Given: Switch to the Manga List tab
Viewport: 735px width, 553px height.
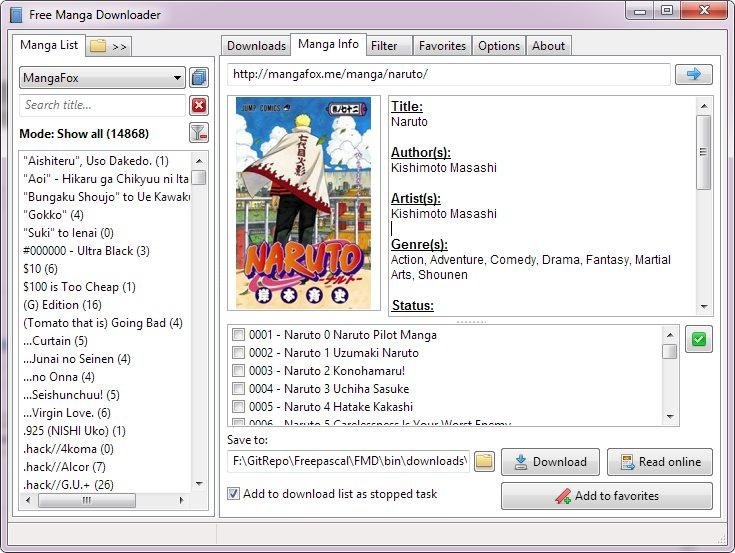Looking at the screenshot, I should [x=49, y=45].
